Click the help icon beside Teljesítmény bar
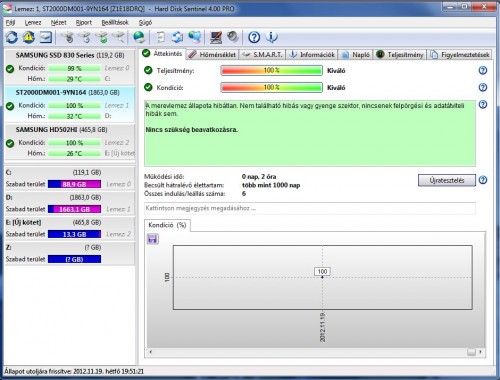Screen dimensions: 500x380 (x=483, y=70)
